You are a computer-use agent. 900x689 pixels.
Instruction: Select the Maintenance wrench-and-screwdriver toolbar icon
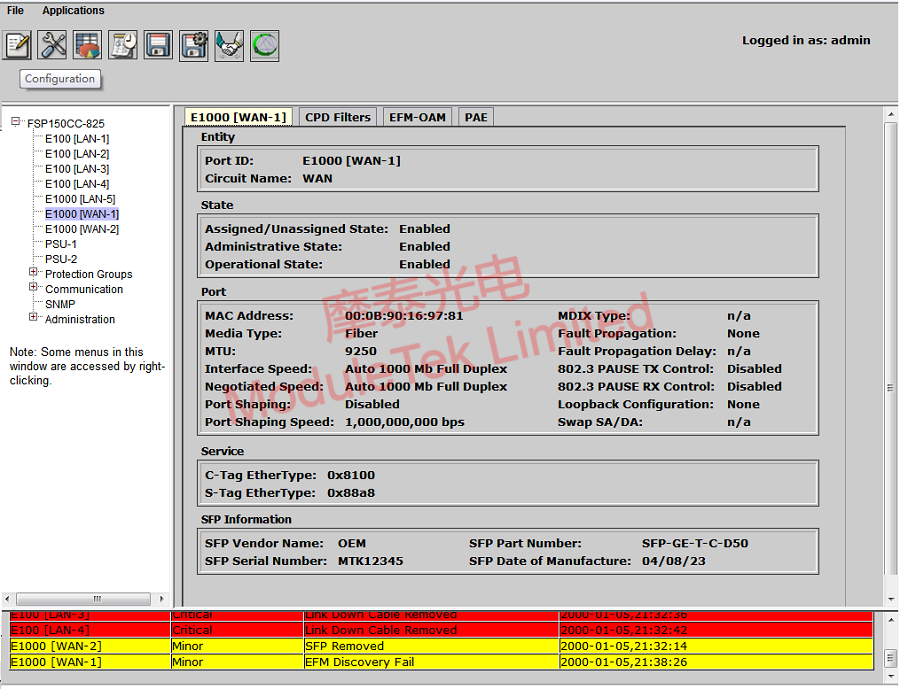point(52,44)
